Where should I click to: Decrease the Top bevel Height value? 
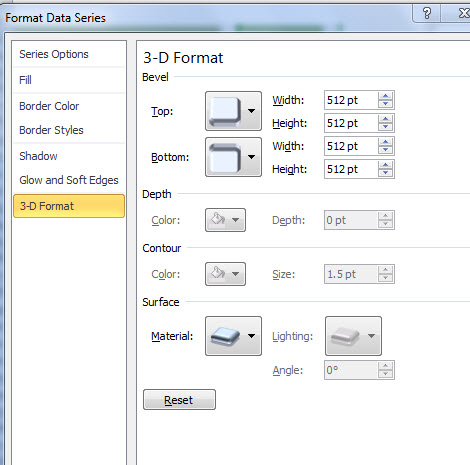[x=386, y=127]
